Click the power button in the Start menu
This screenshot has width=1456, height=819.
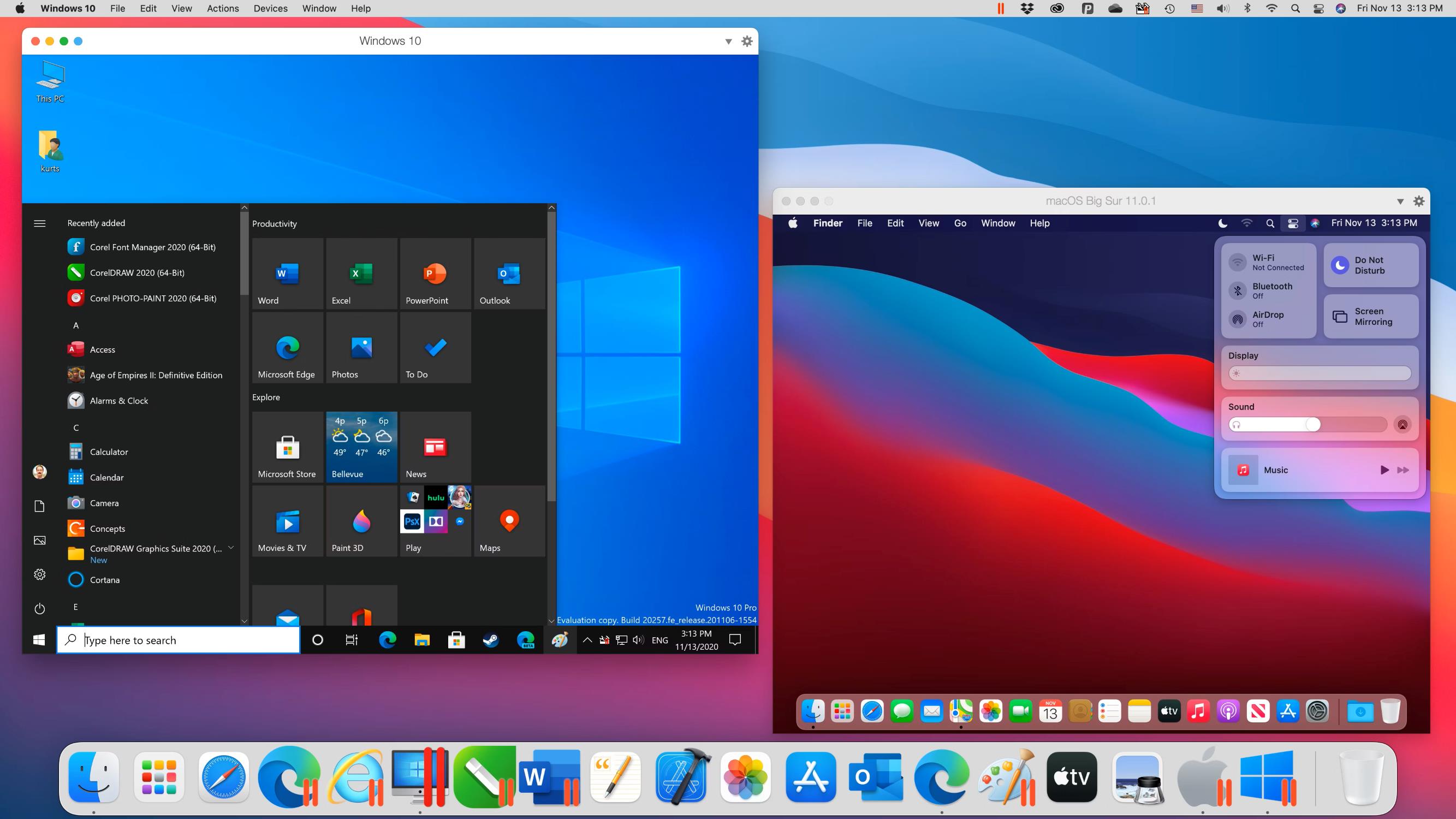click(39, 609)
